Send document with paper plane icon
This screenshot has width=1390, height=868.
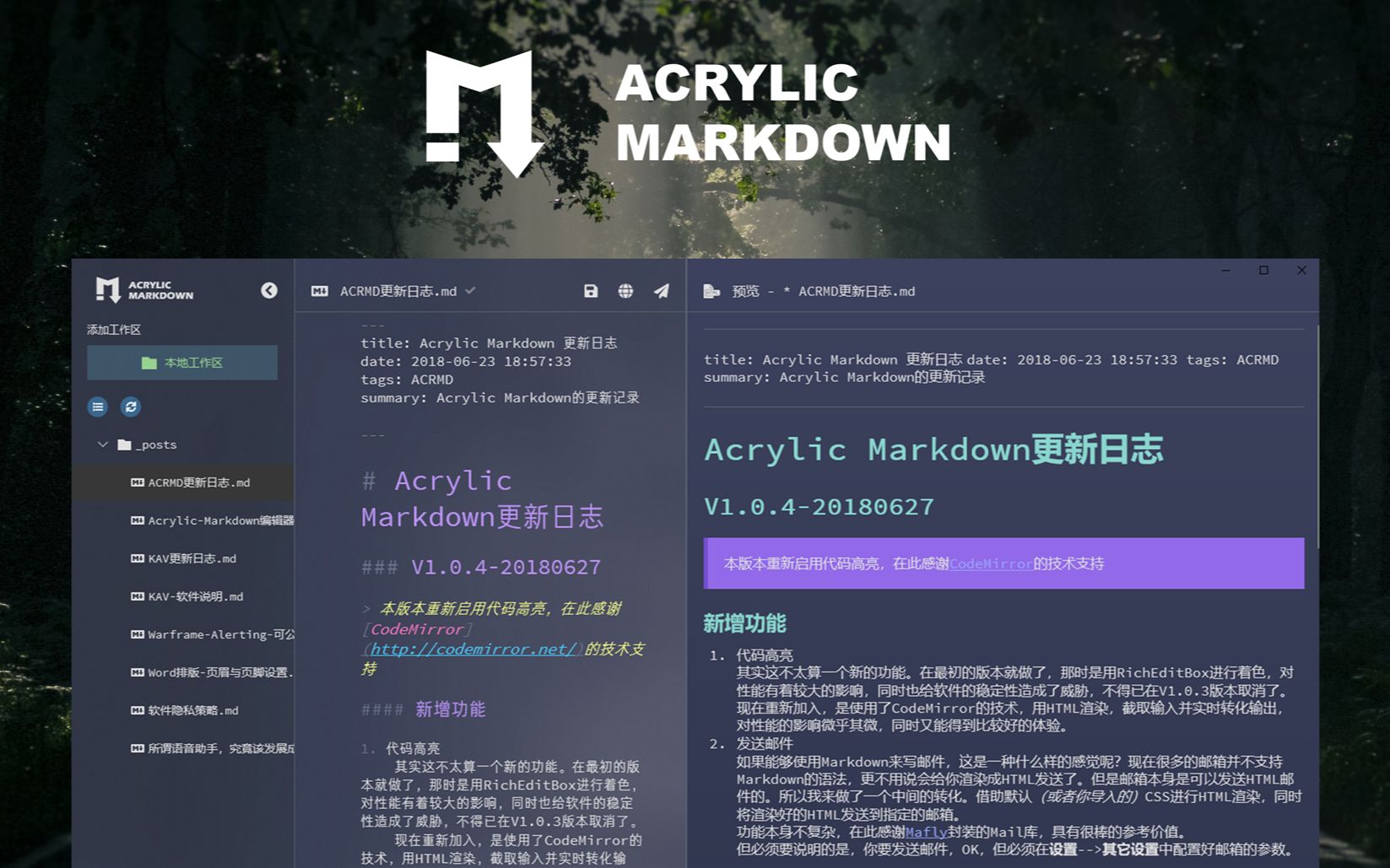pos(662,291)
